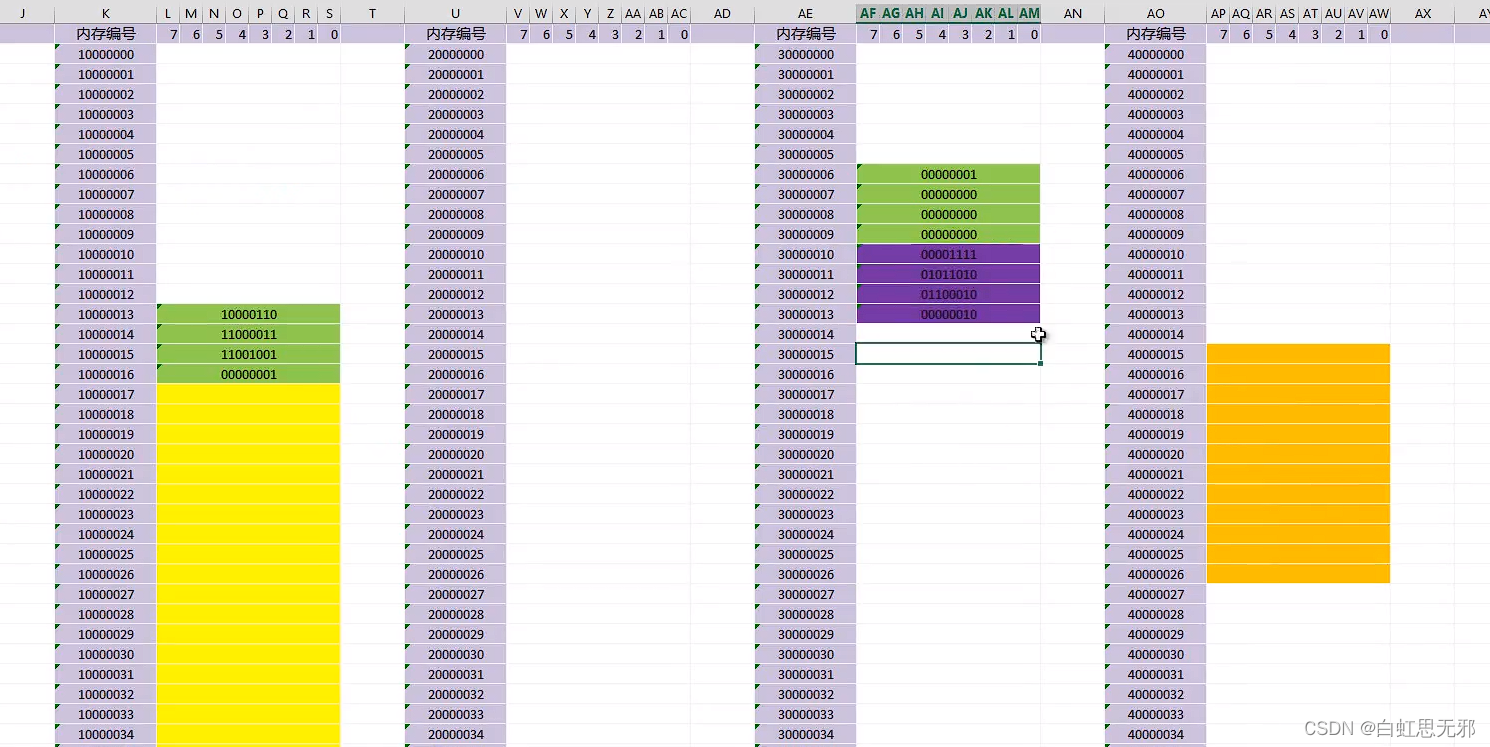Select memory address cell 20000022
Viewport: 1490px width, 747px height.
coord(456,494)
